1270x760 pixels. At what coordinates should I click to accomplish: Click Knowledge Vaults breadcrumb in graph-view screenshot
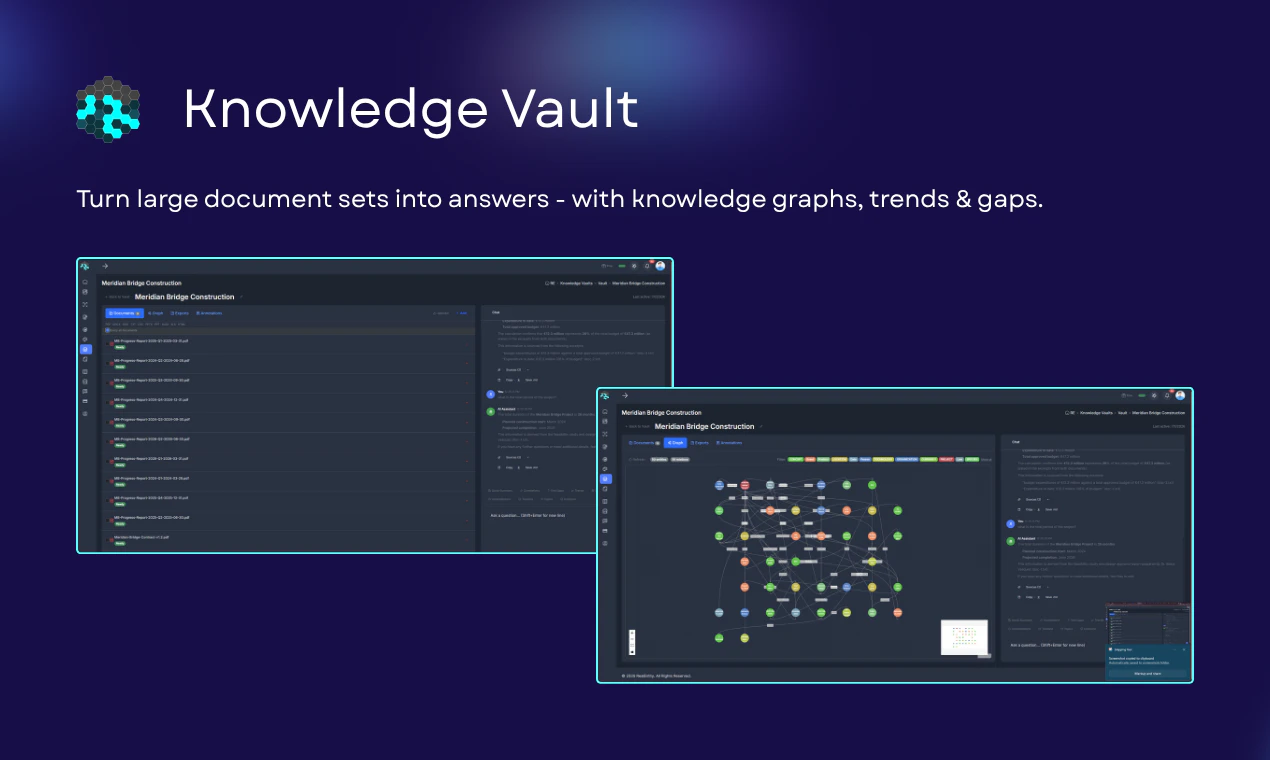tap(1096, 413)
